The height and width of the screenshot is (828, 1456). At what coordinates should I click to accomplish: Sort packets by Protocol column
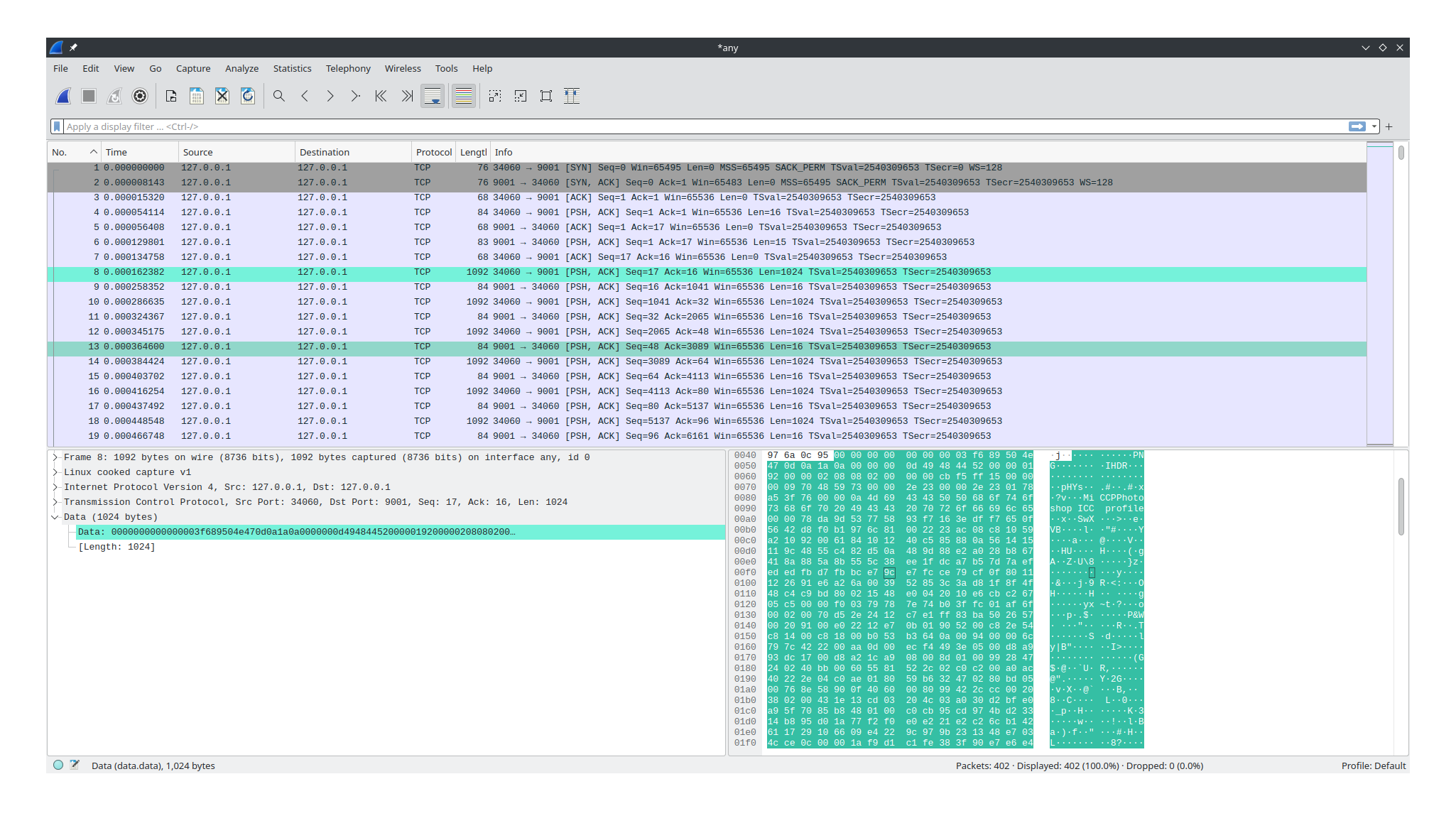434,152
